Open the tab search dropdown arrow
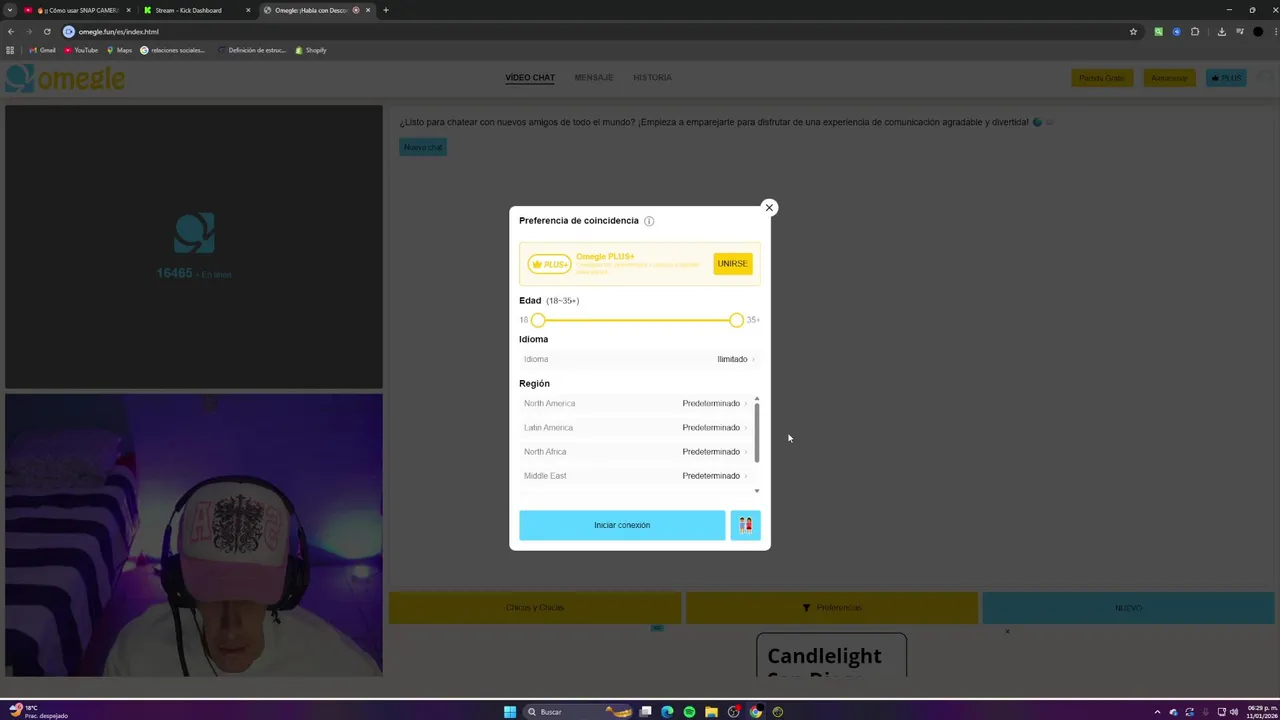1280x720 pixels. click(x=9, y=10)
